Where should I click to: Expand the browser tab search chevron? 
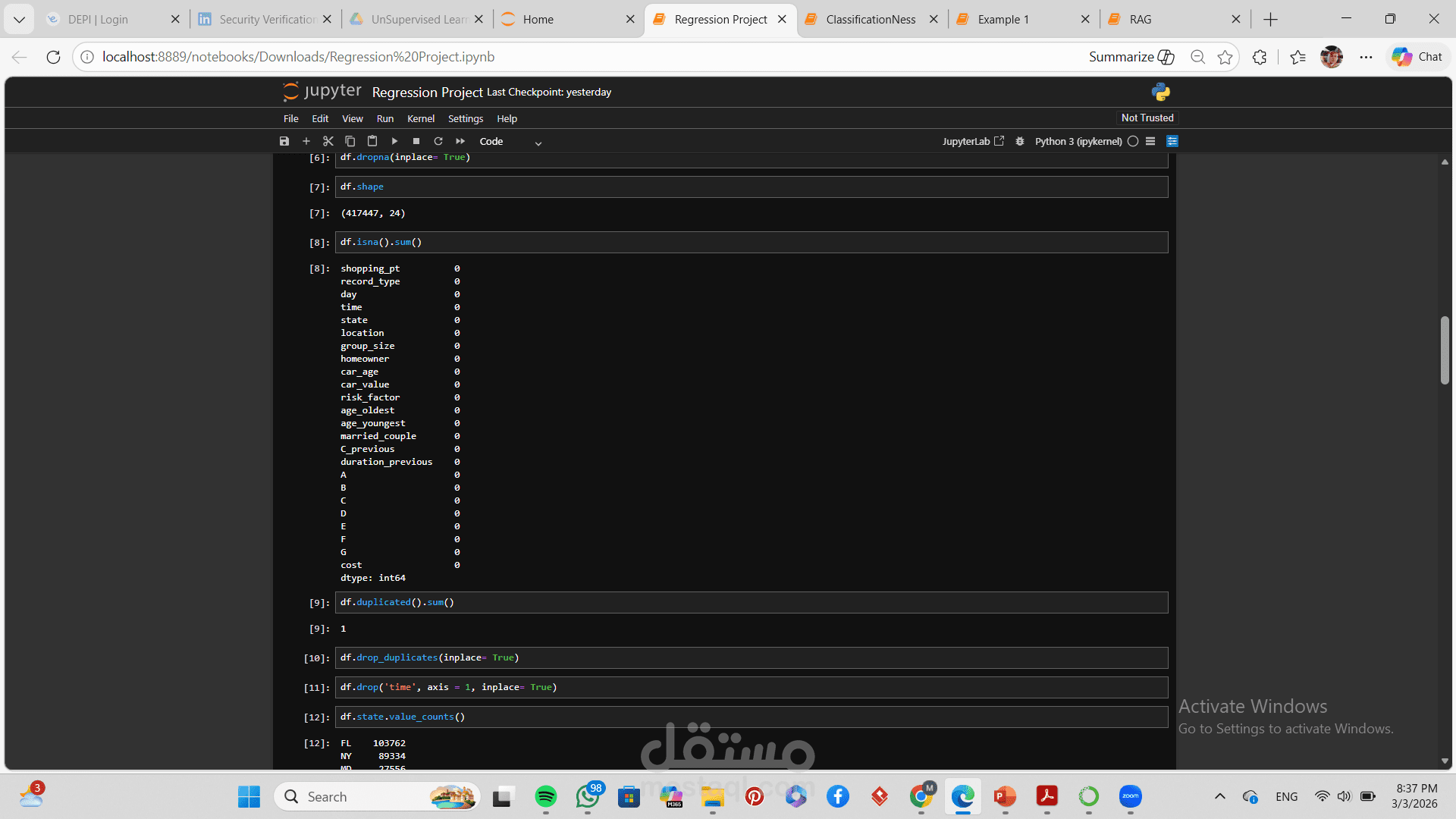coord(19,19)
